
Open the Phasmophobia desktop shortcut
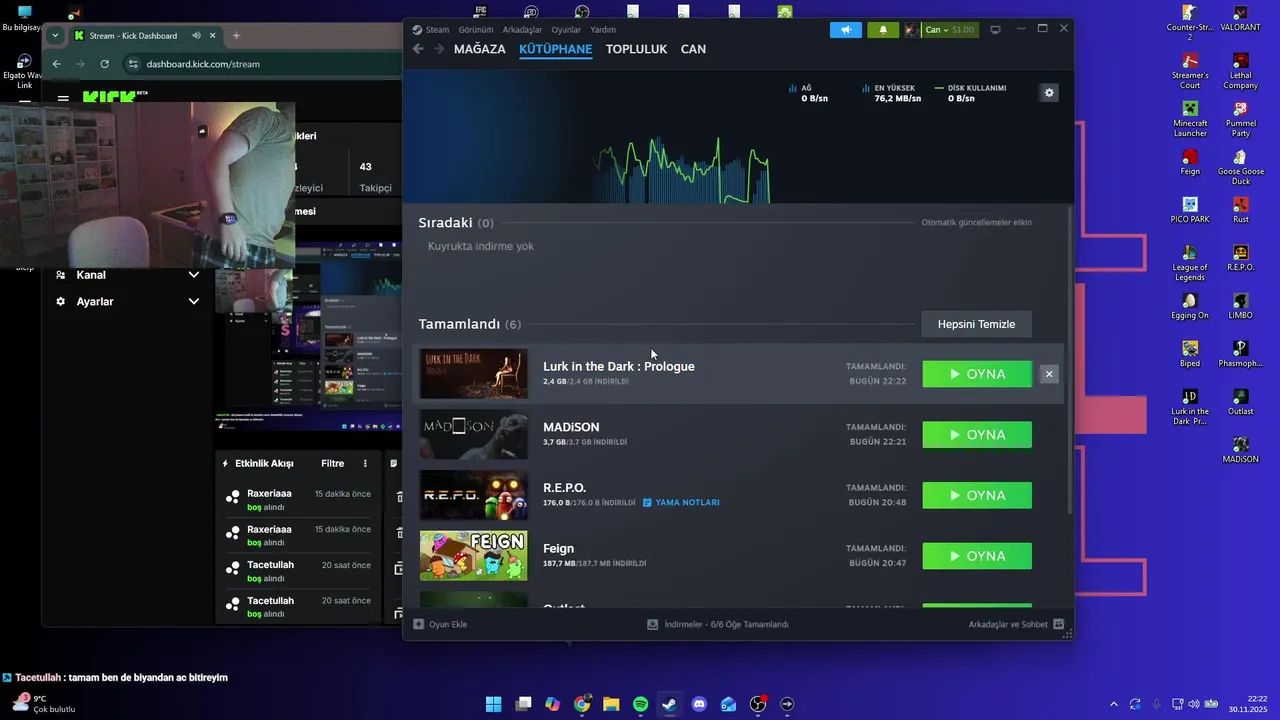click(1240, 354)
